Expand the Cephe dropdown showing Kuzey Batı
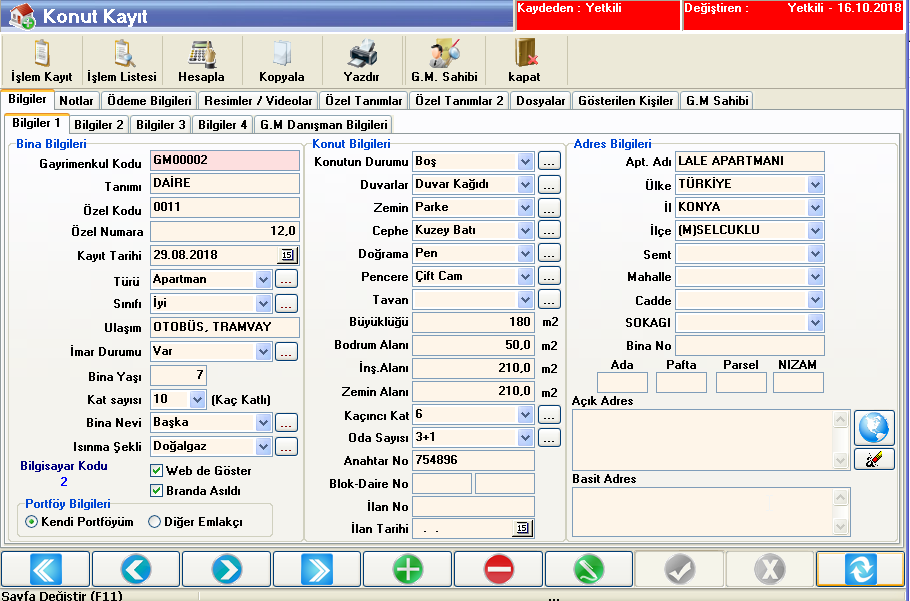This screenshot has height=601, width=910. point(525,230)
